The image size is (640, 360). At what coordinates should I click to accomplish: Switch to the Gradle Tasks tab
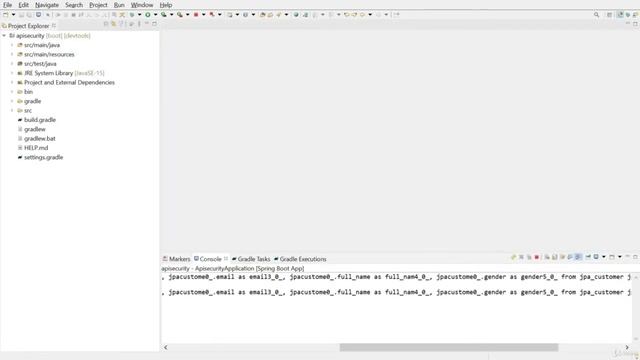251,259
